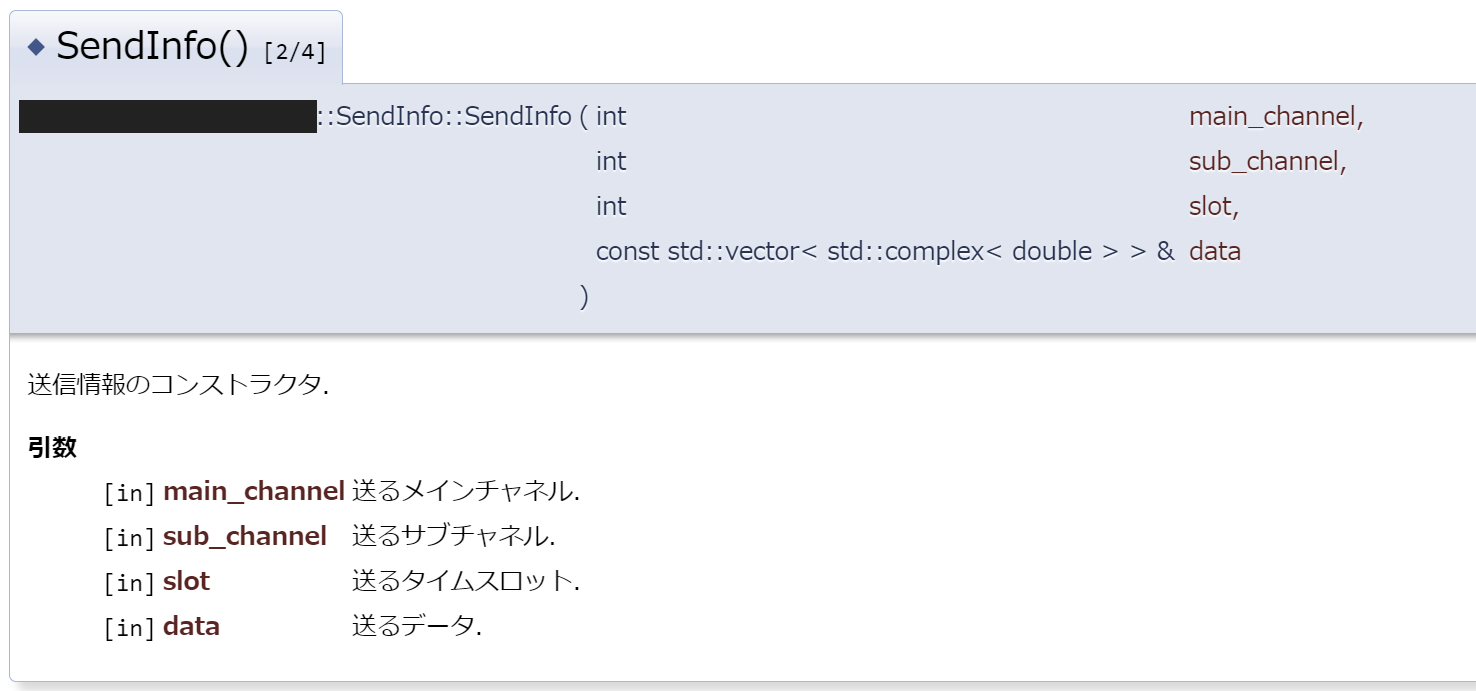The width and height of the screenshot is (1476, 691).
Task: Click bold main_channel in arguments list
Action: (254, 491)
